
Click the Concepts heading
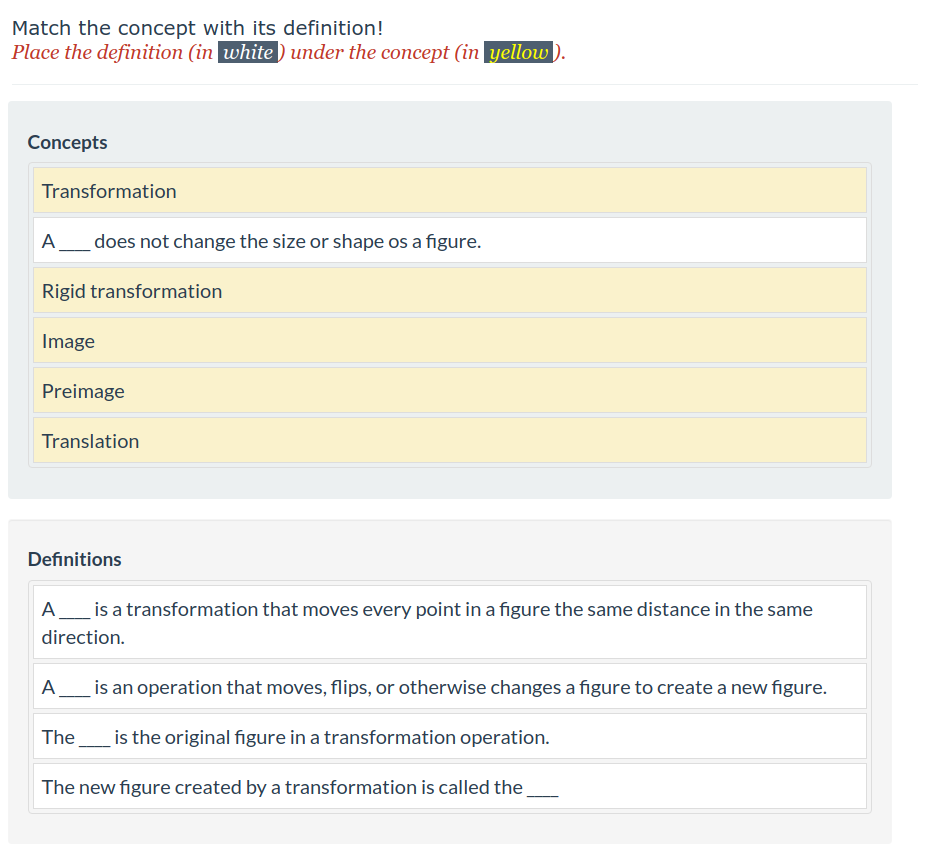click(x=68, y=142)
